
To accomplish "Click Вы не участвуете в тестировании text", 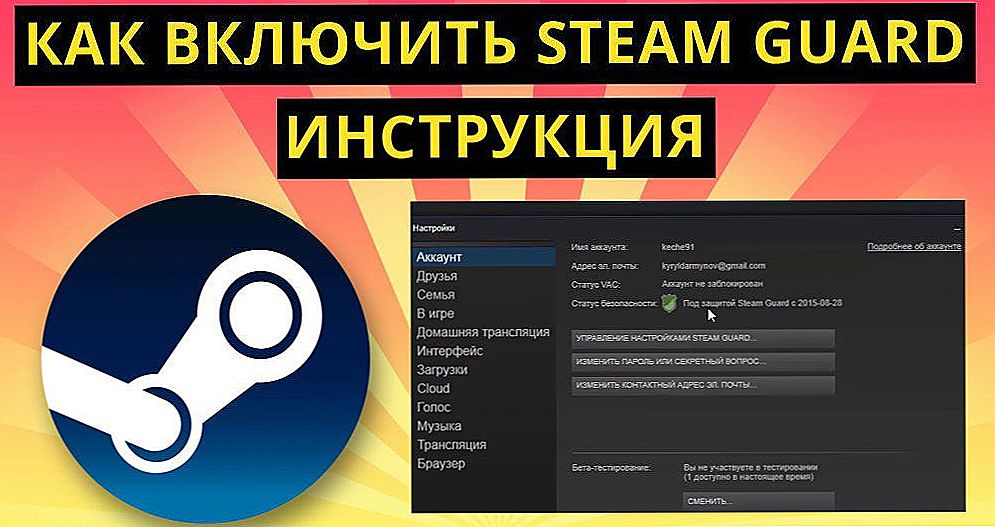I will (x=750, y=467).
